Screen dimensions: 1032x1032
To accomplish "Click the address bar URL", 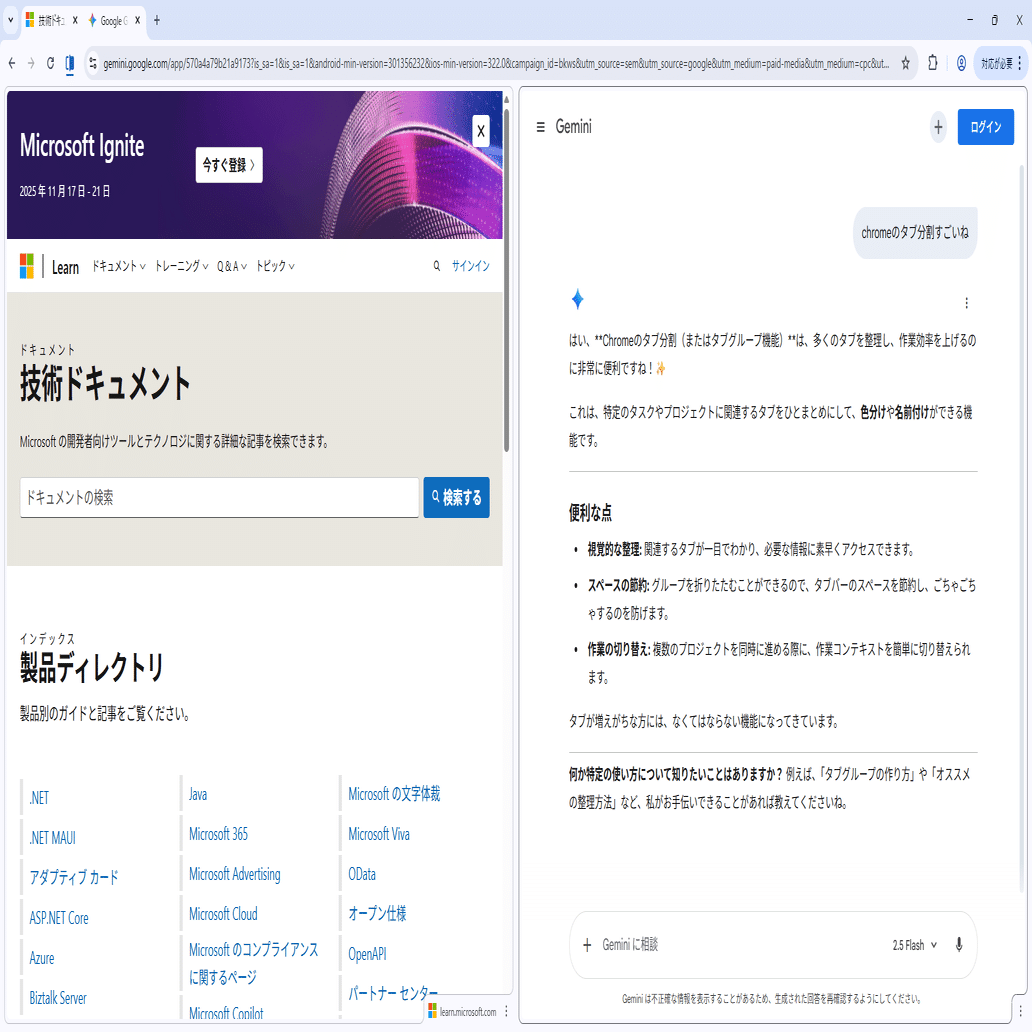I will (496, 64).
